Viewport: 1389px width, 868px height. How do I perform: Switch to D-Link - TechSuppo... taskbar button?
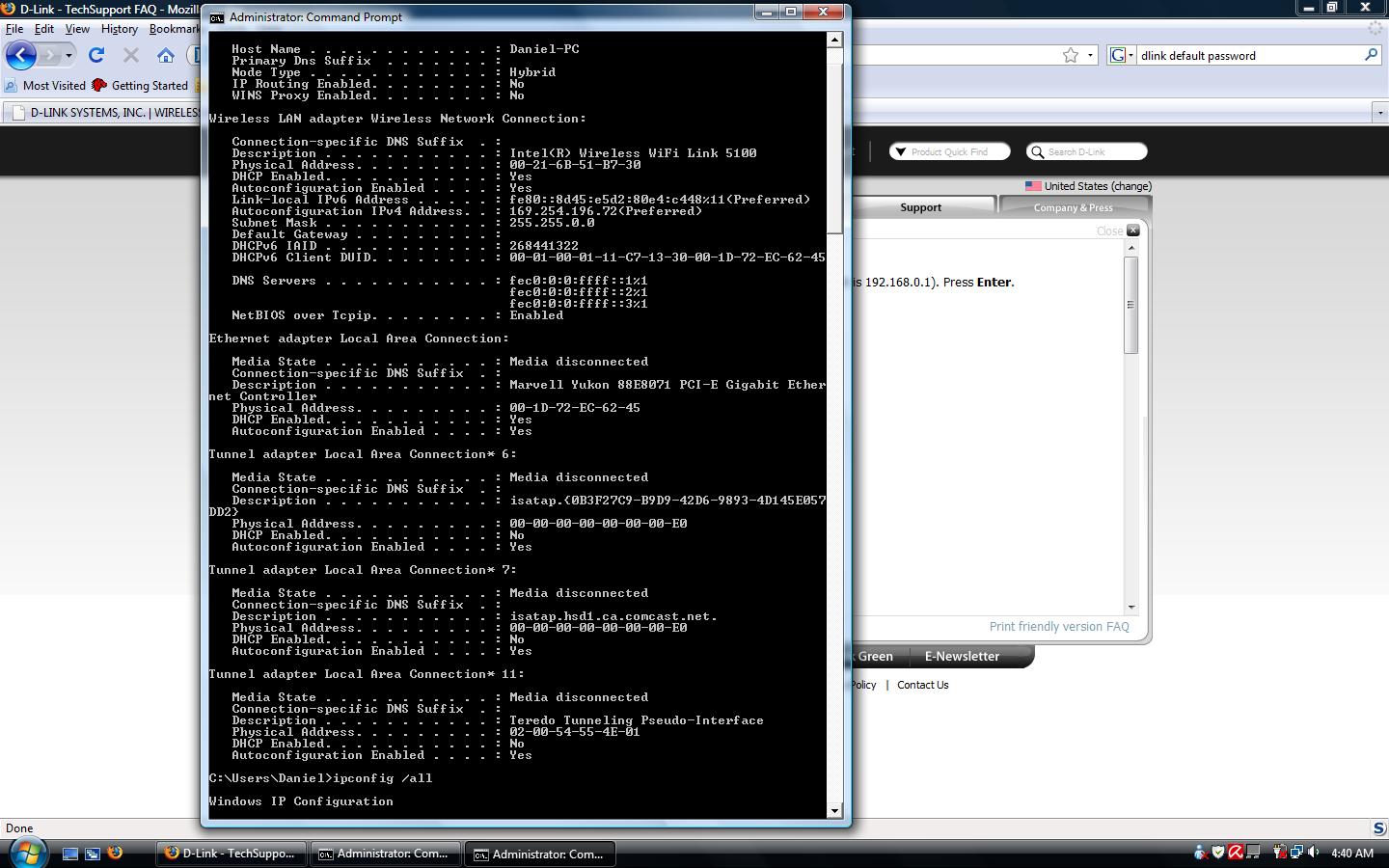(x=231, y=854)
